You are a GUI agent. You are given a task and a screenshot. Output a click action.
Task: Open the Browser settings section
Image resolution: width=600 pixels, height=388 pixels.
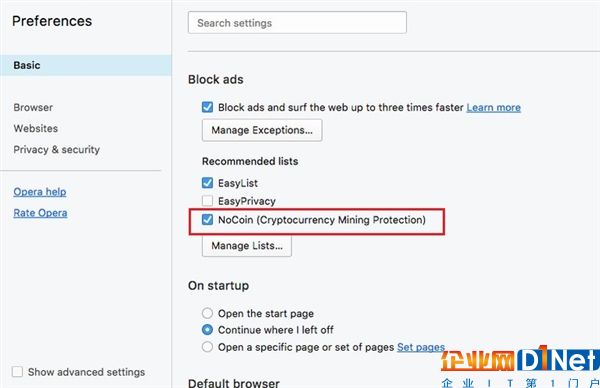pos(33,108)
